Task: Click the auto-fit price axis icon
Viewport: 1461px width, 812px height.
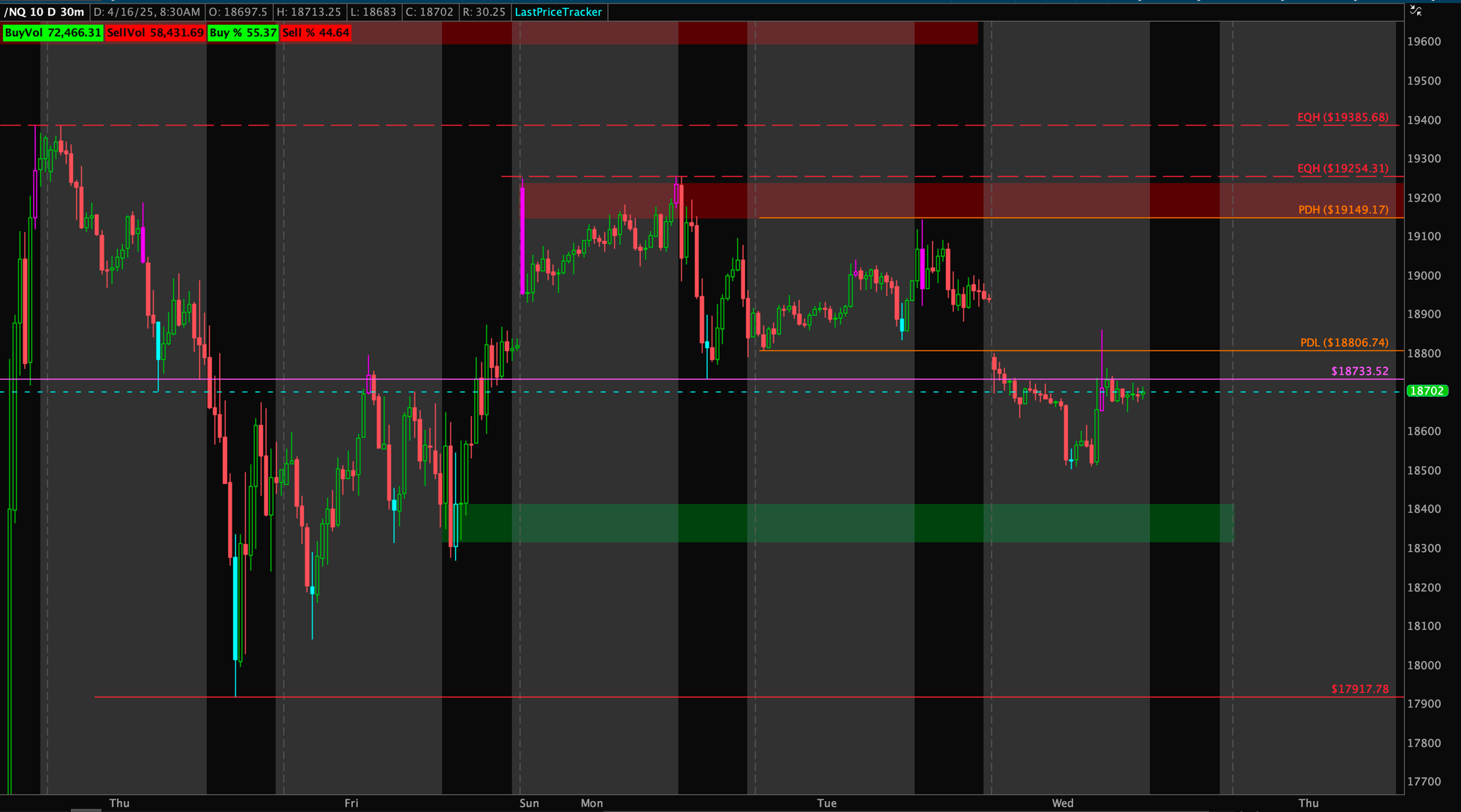Action: tap(1415, 10)
